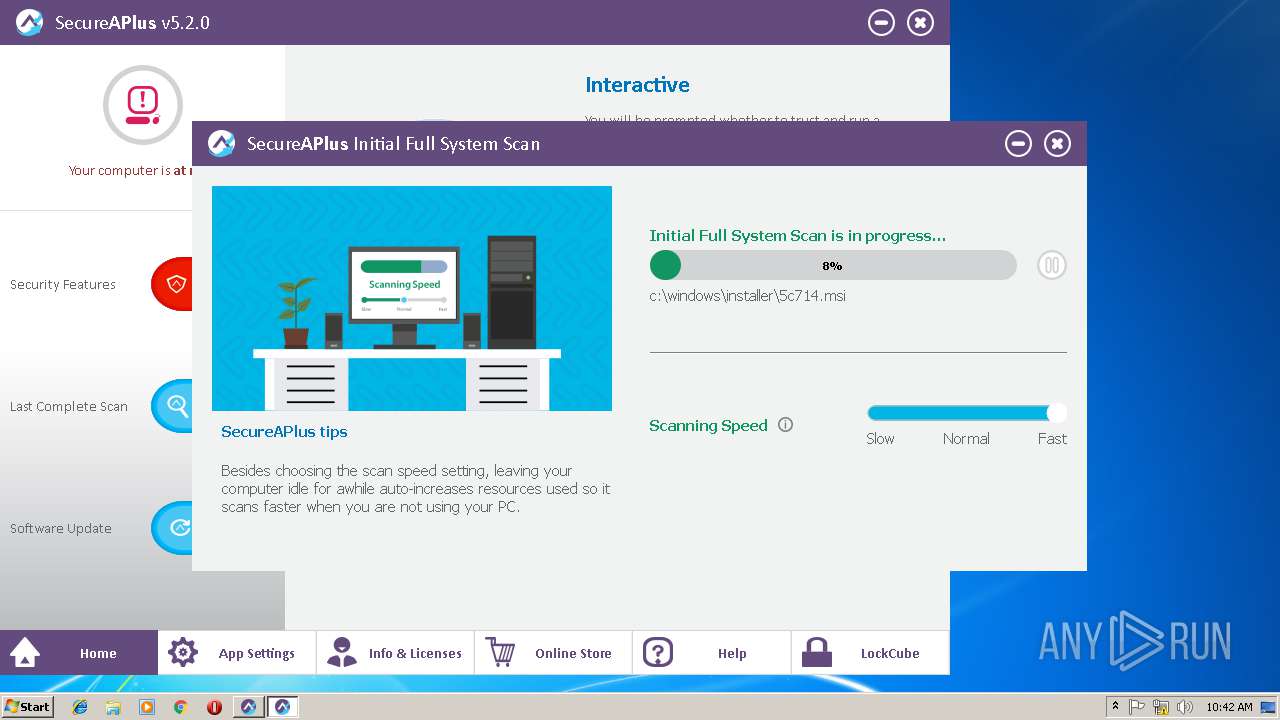The width and height of the screenshot is (1280, 720).
Task: Click the scanning illustration image
Action: [412, 298]
